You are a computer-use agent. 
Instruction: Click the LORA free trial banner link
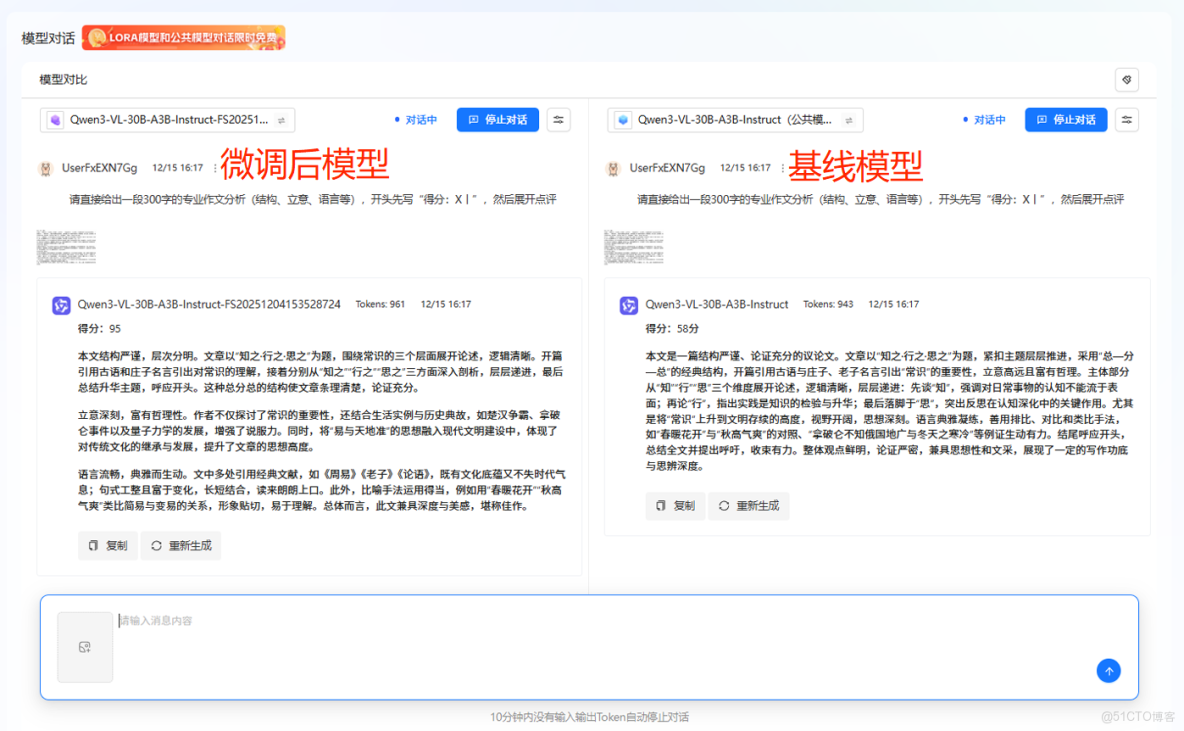pos(183,37)
